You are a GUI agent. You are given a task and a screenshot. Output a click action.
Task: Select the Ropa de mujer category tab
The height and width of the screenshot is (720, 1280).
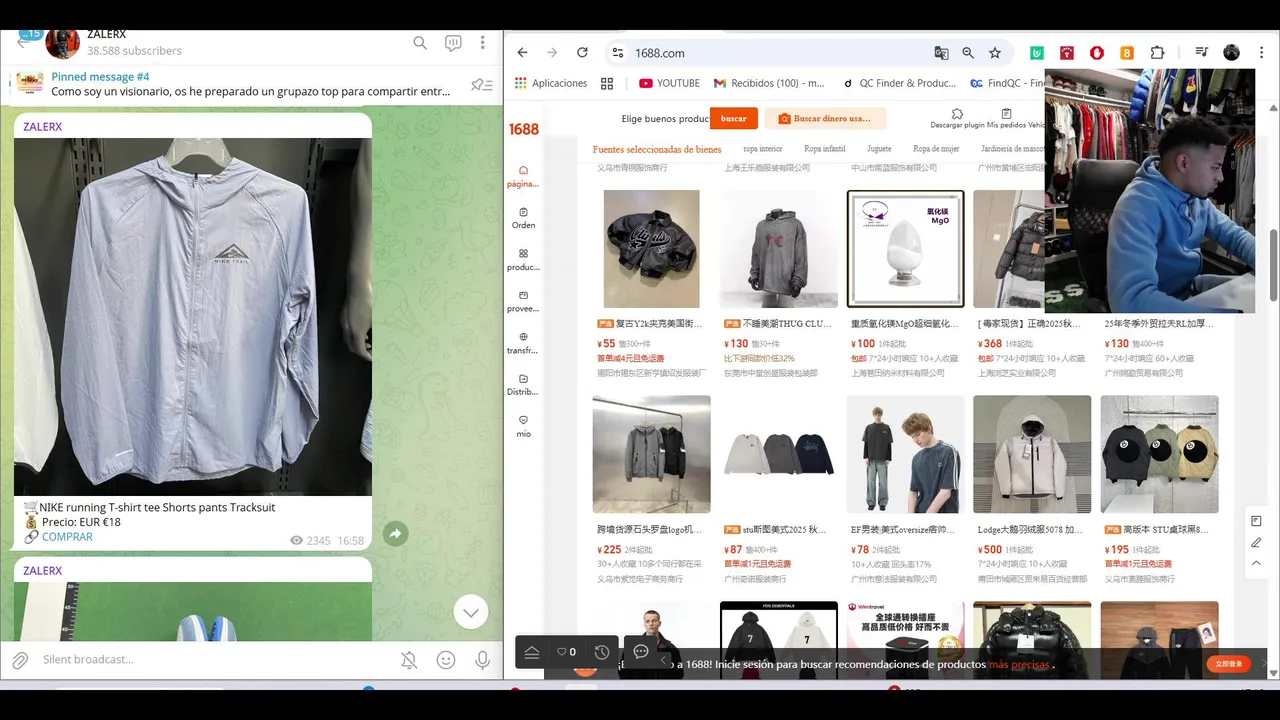tap(936, 149)
